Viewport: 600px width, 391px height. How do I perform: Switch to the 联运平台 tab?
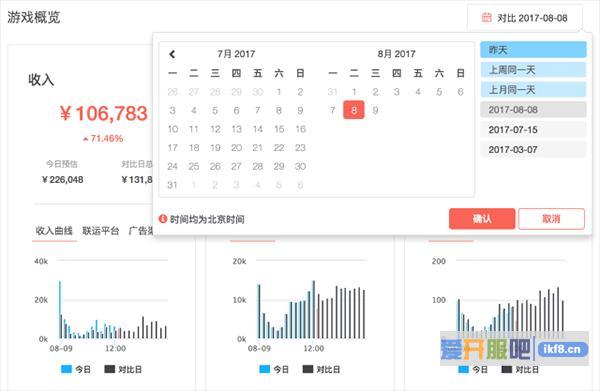pyautogui.click(x=101, y=231)
